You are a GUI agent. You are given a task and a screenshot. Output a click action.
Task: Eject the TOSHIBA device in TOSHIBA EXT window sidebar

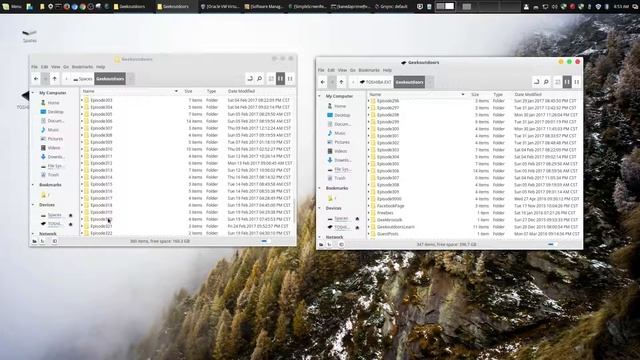(x=357, y=227)
